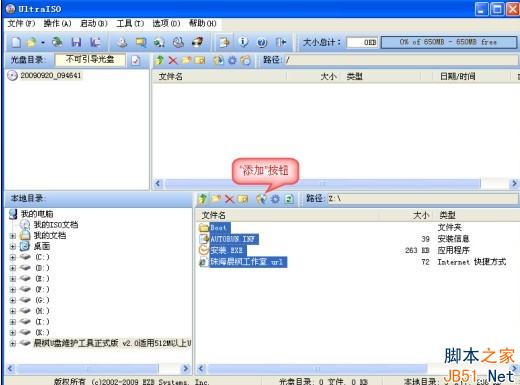Expand the (E:) drive node

click(x=13, y=279)
